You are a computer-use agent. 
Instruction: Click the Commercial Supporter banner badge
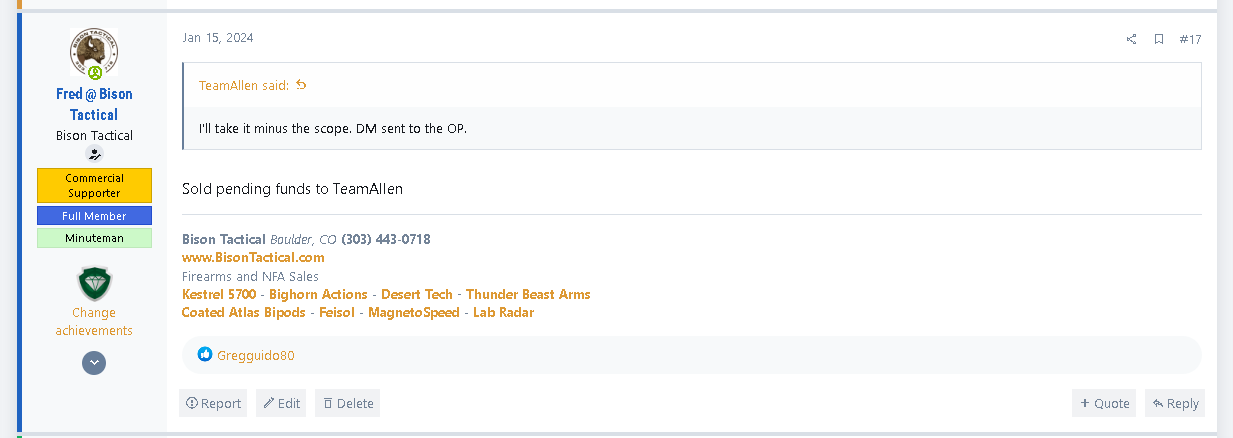click(x=94, y=185)
